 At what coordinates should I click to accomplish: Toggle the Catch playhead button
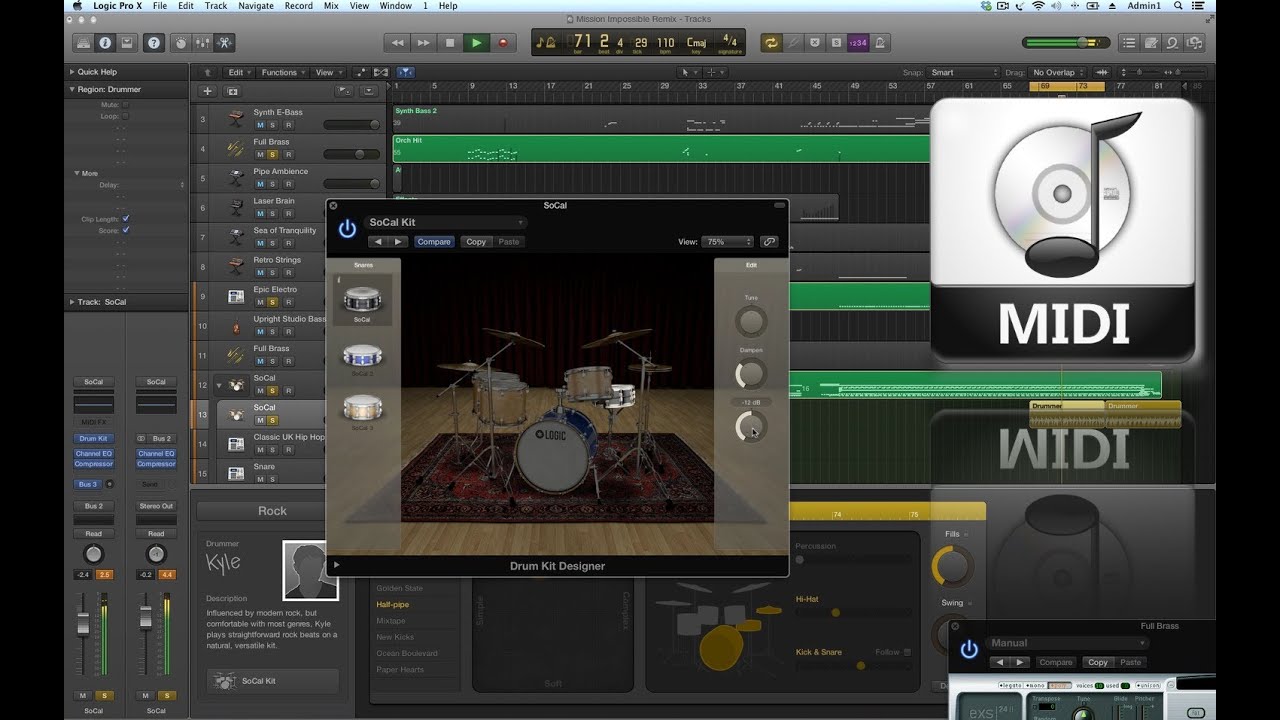coord(405,72)
